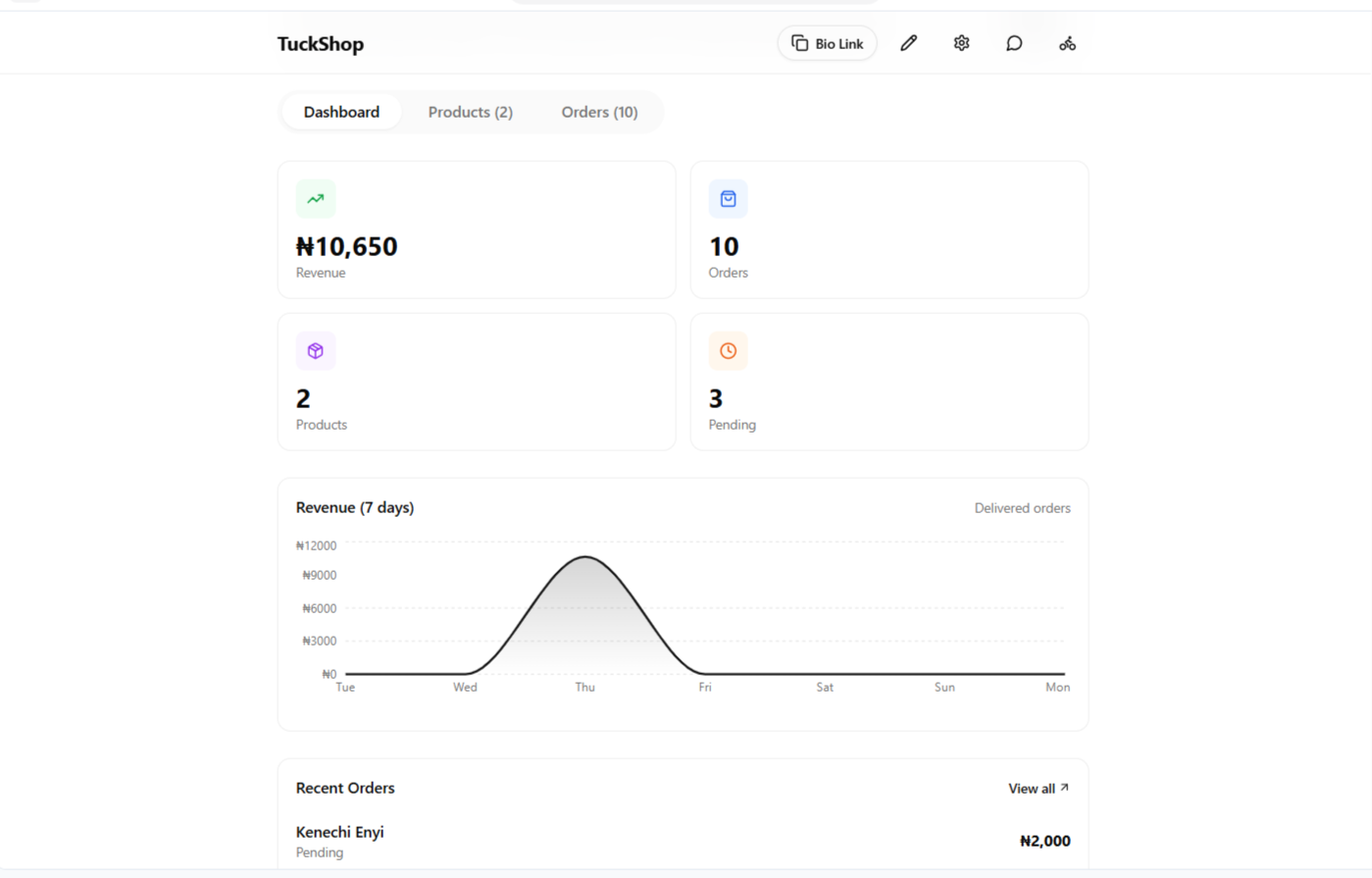The width and height of the screenshot is (1372, 878).
Task: Open View all recent orders link
Action: pos(1039,789)
